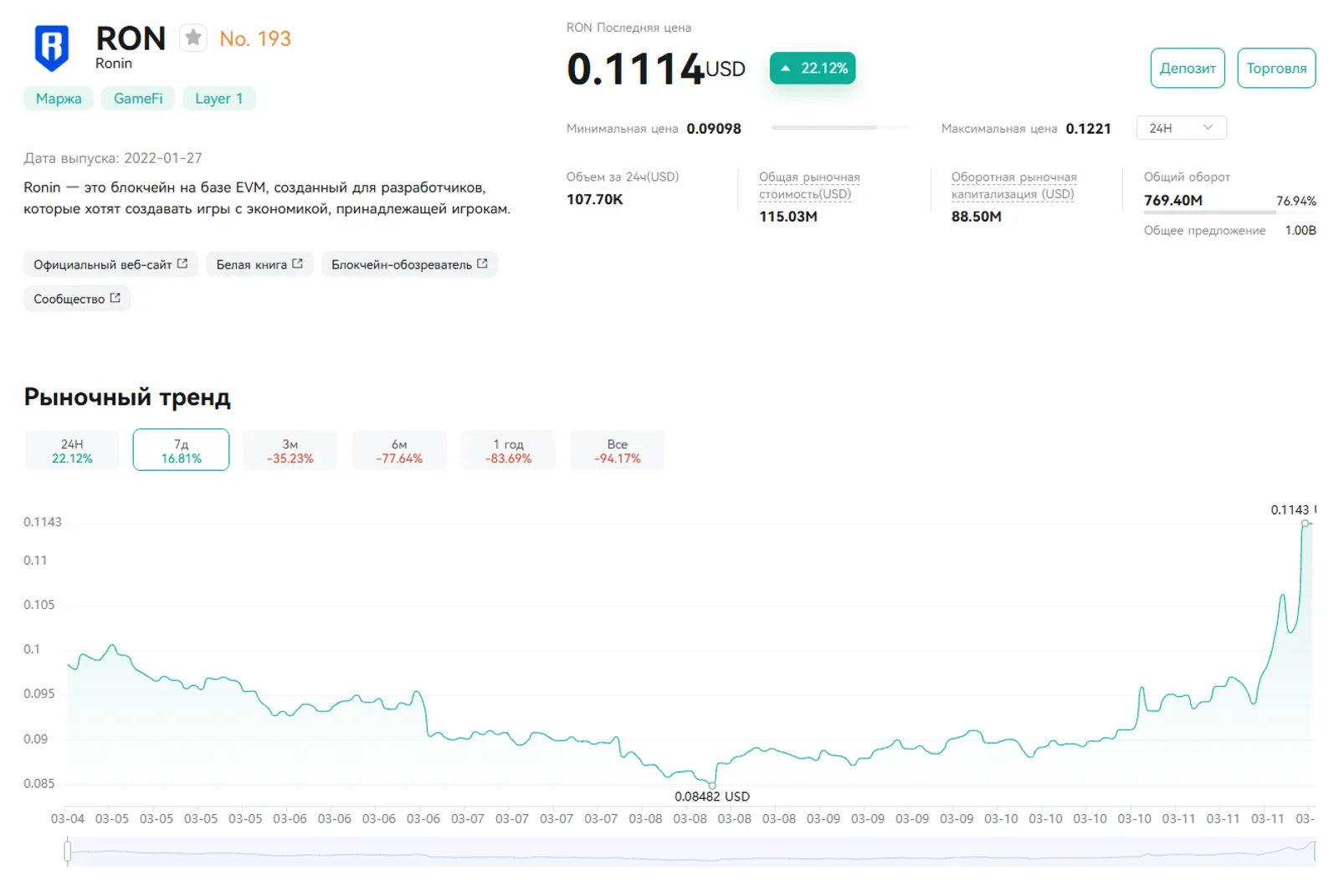Screen dimensions: 1339x896
Task: Select the Все trend tab
Action: point(617,450)
